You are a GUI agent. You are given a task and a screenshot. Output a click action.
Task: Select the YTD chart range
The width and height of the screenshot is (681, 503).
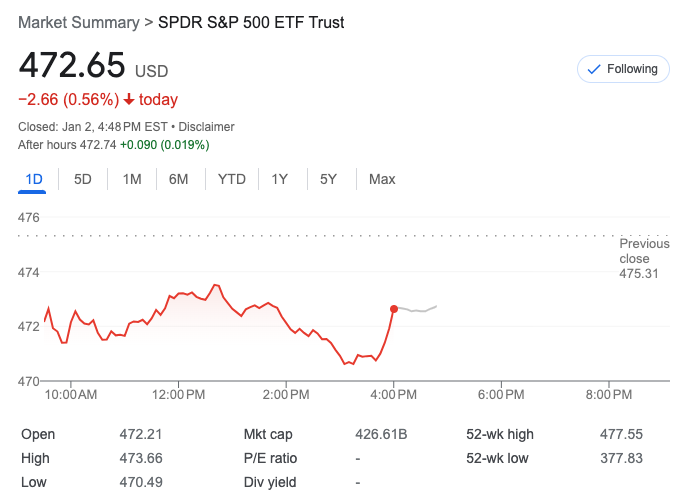(x=232, y=179)
